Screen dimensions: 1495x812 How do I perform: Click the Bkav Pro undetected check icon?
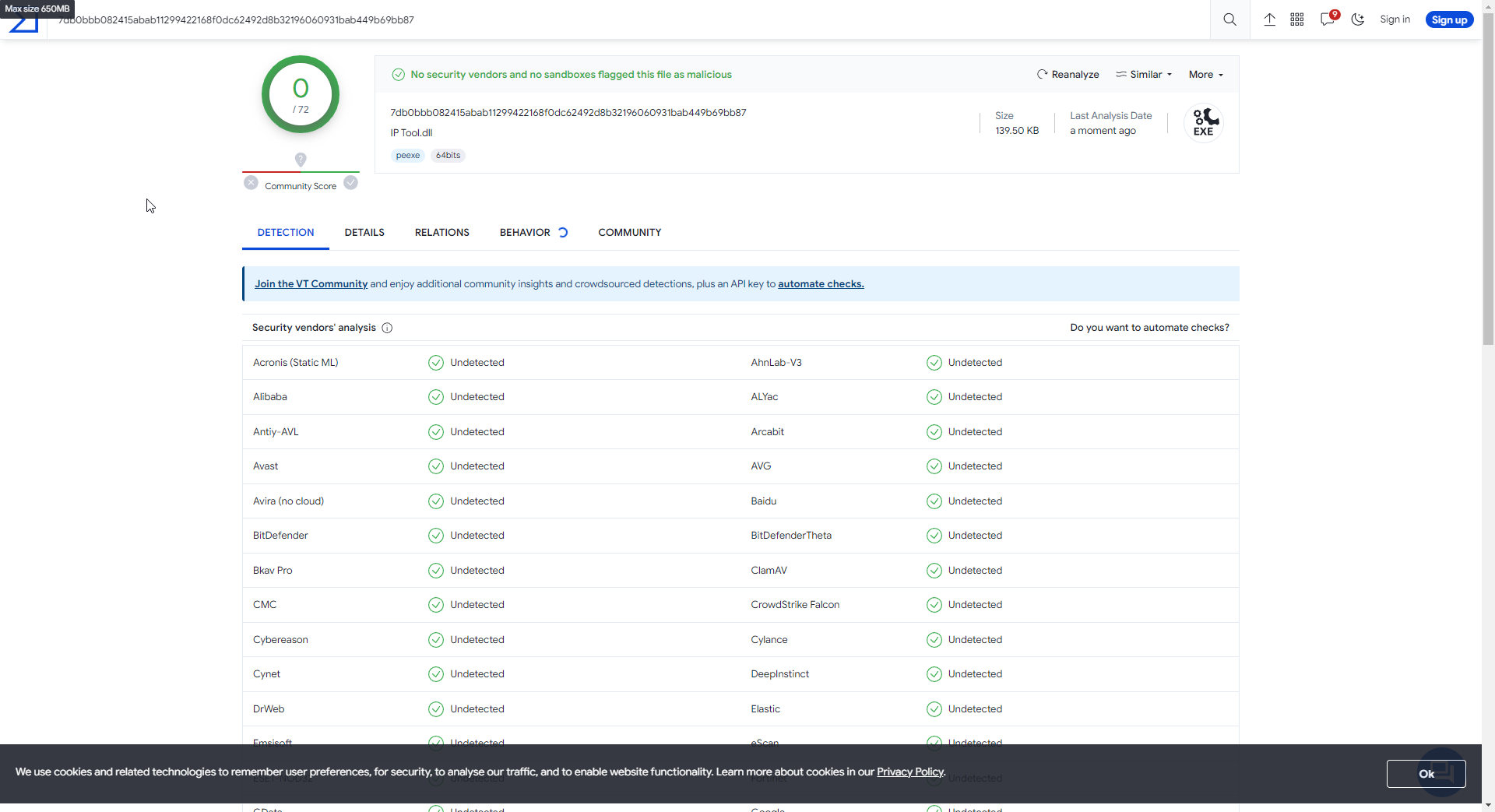[436, 571]
